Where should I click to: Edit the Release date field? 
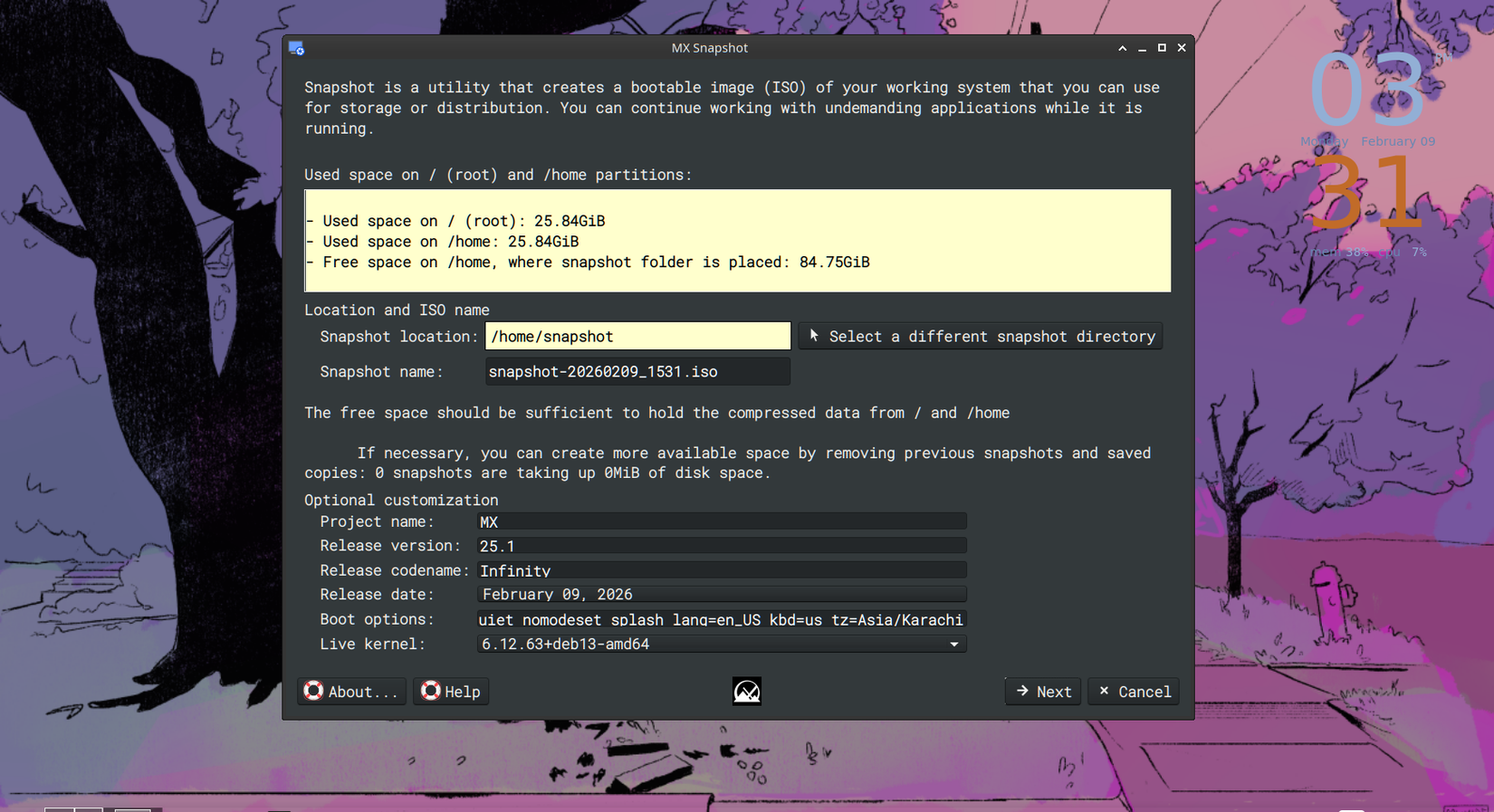[722, 595]
